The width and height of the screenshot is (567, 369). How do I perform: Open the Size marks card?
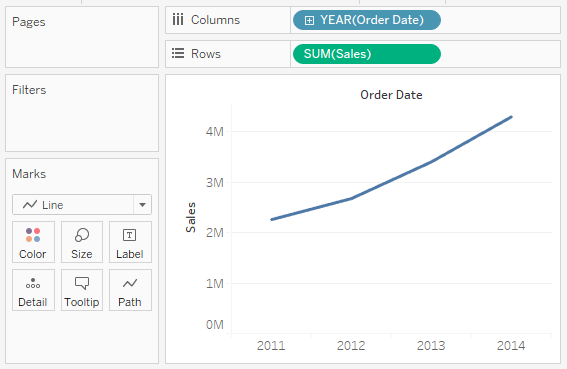pyautogui.click(x=82, y=242)
